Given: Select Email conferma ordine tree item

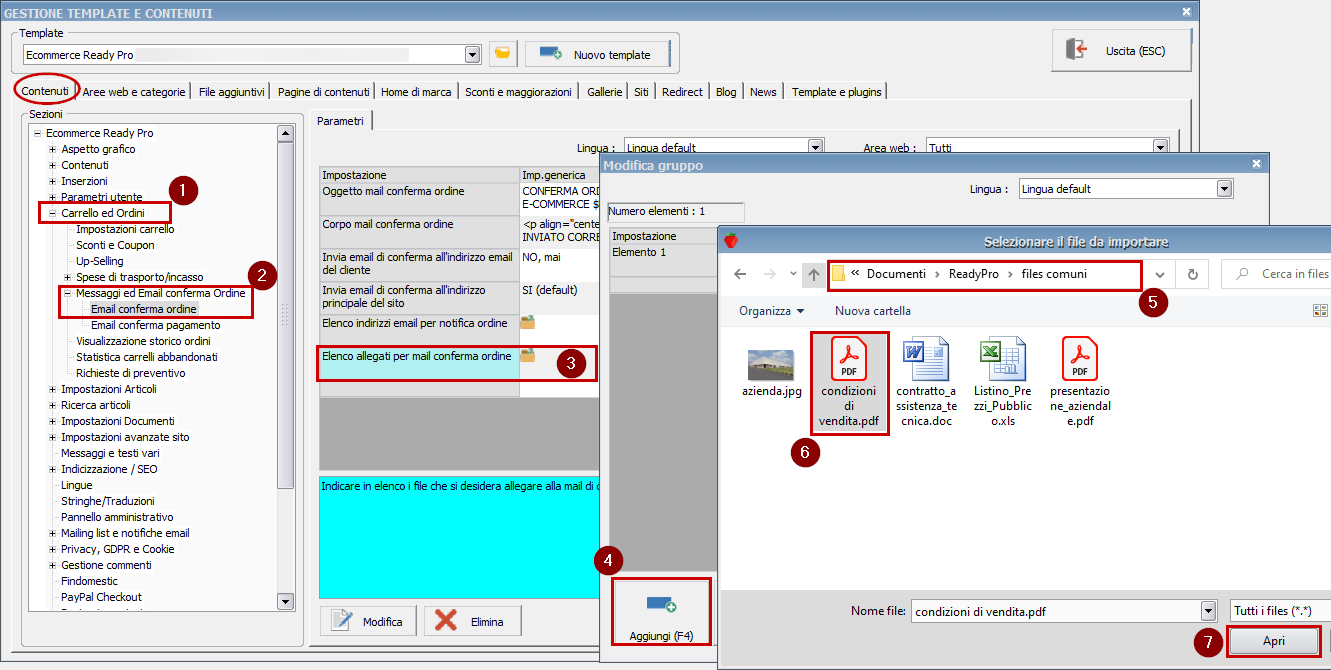Looking at the screenshot, I should [x=143, y=309].
